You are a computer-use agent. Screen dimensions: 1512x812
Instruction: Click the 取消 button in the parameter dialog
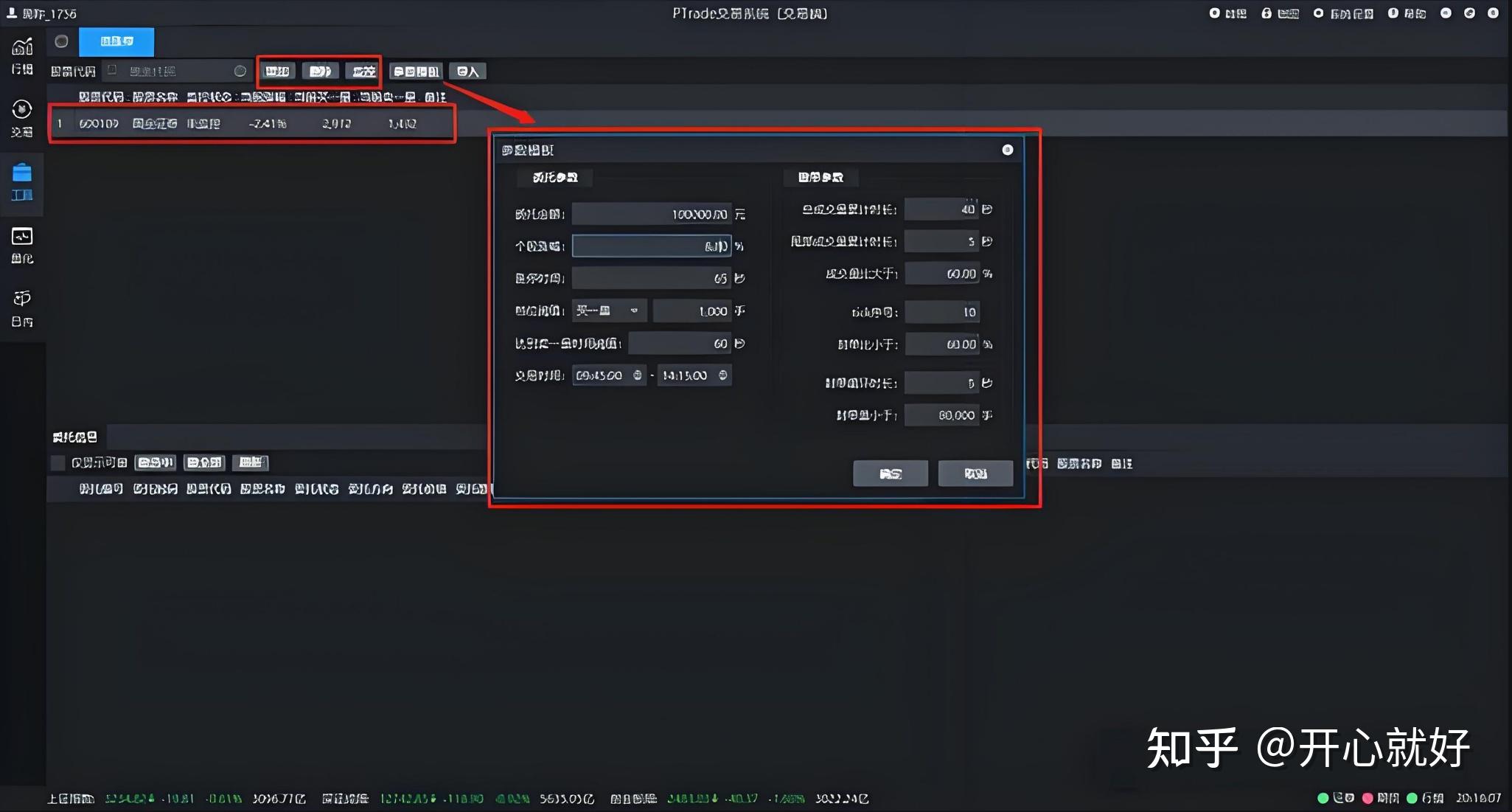point(975,473)
